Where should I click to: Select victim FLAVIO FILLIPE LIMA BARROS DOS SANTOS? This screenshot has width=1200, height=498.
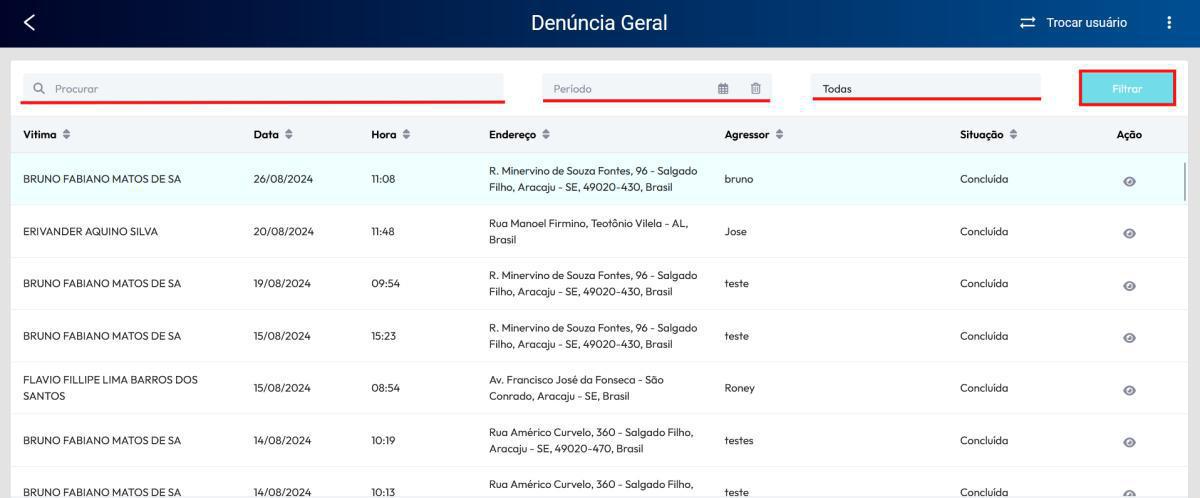(x=110, y=388)
